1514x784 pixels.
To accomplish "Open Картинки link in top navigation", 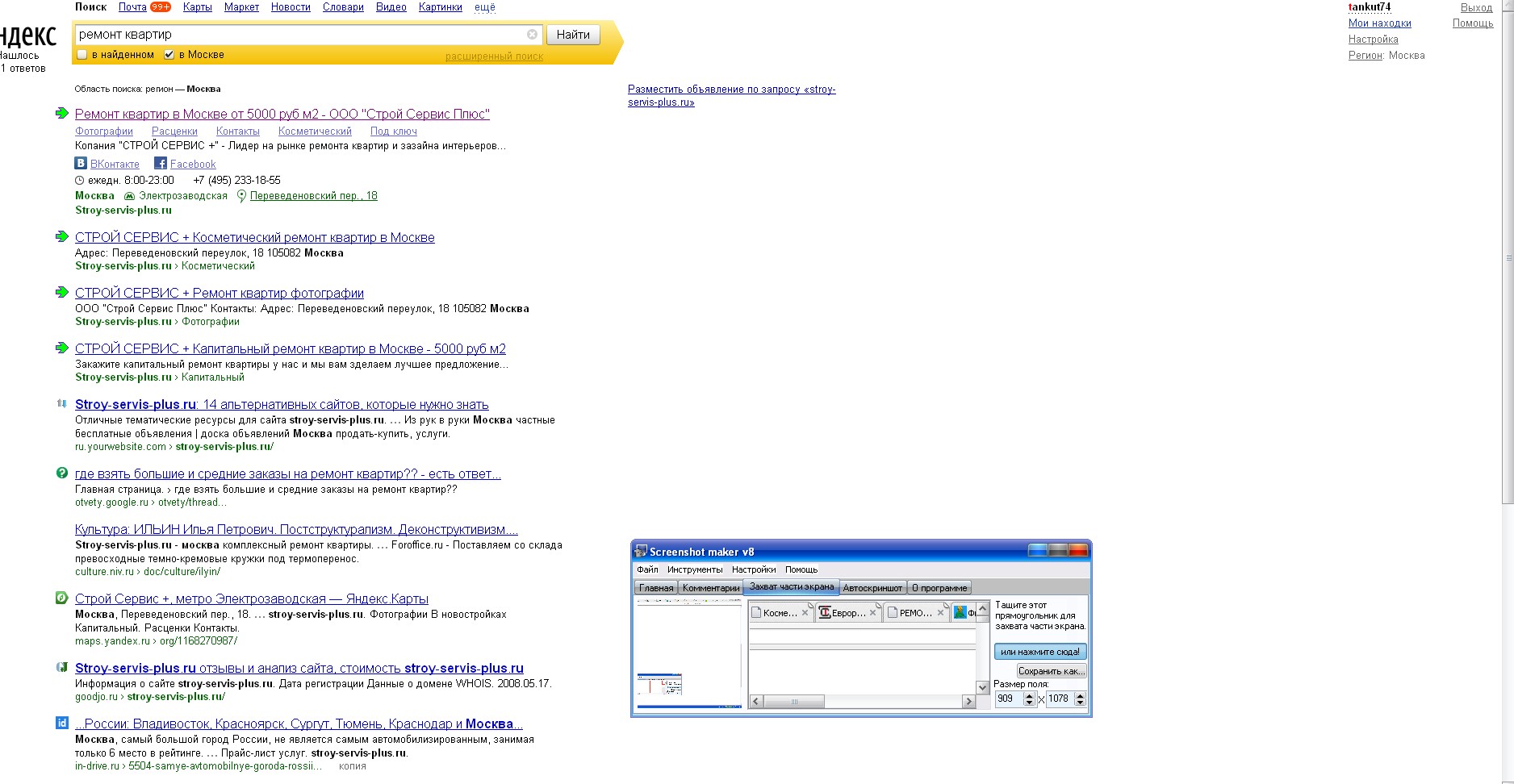I will pyautogui.click(x=441, y=7).
